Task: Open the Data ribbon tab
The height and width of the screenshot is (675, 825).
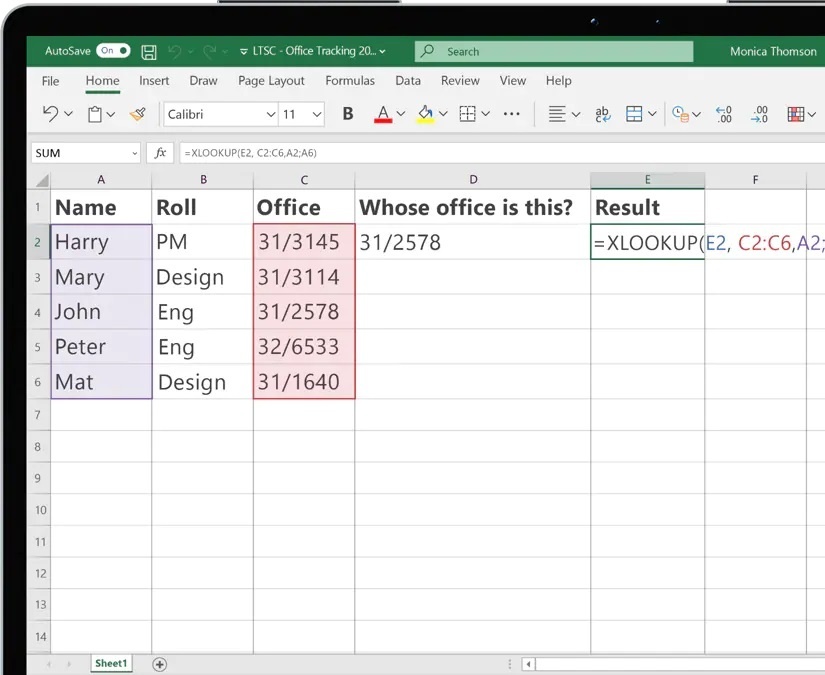Action: click(408, 80)
